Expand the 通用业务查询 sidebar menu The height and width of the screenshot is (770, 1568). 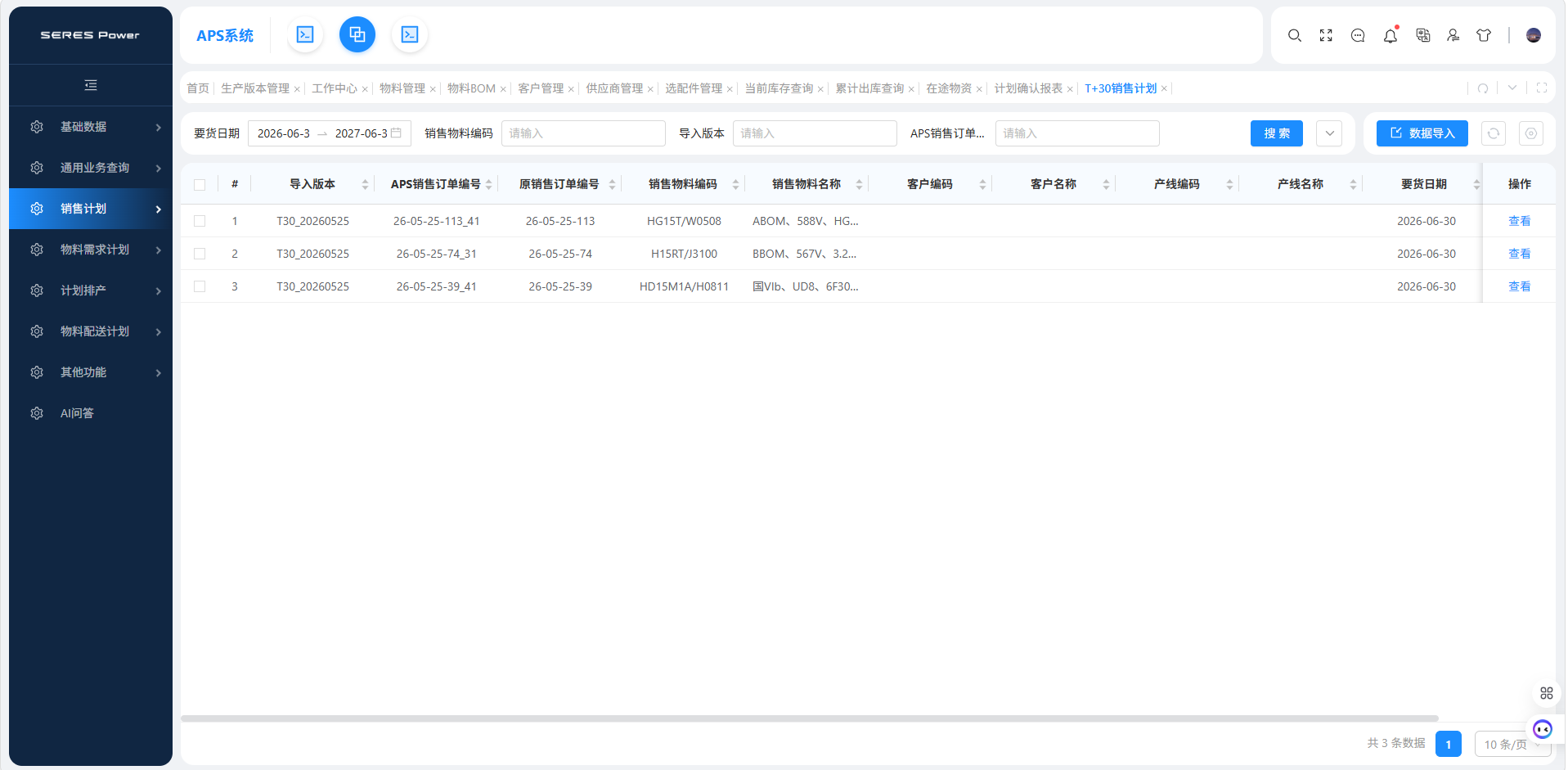[91, 168]
